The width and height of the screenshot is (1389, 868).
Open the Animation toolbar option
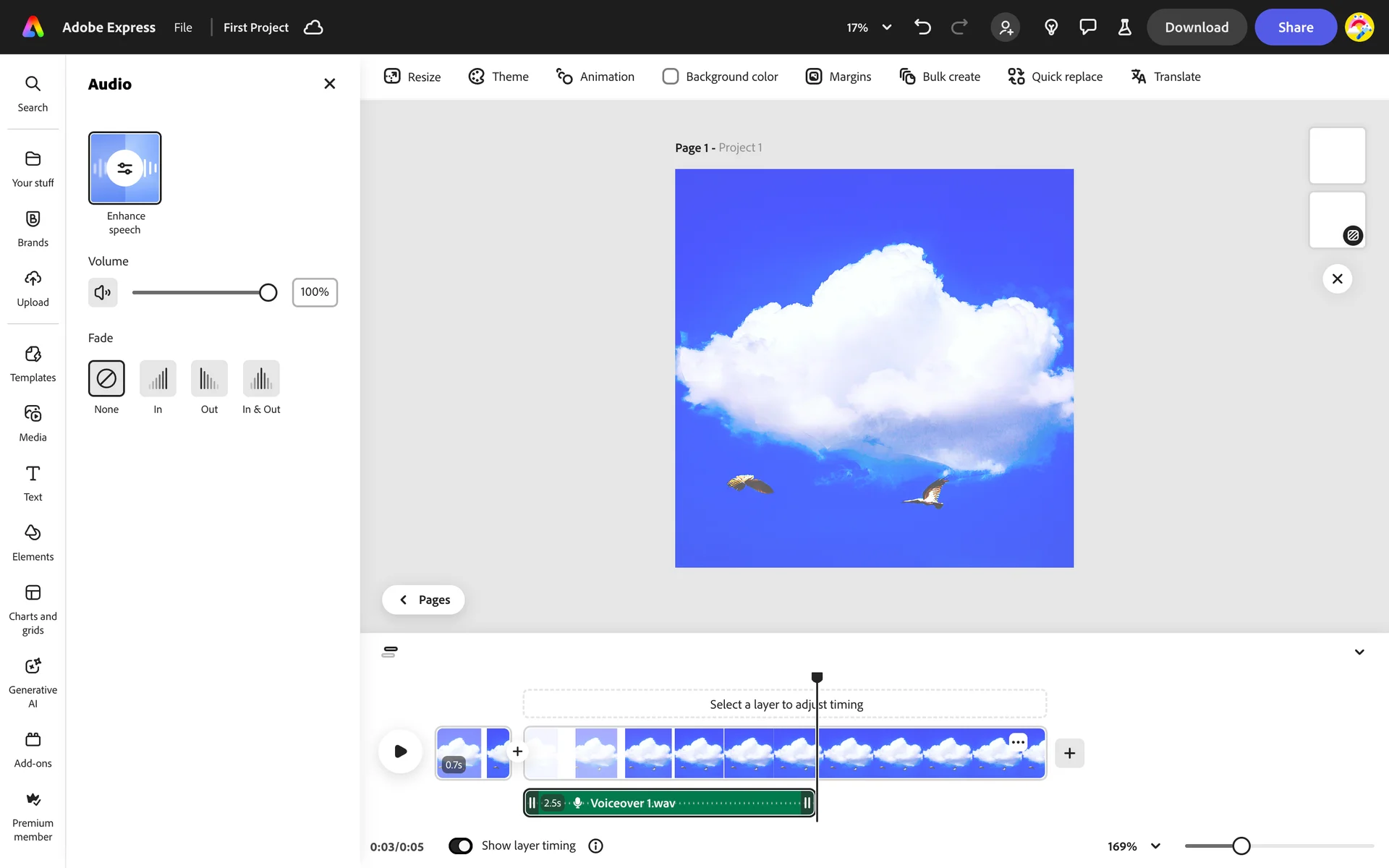[x=595, y=77]
